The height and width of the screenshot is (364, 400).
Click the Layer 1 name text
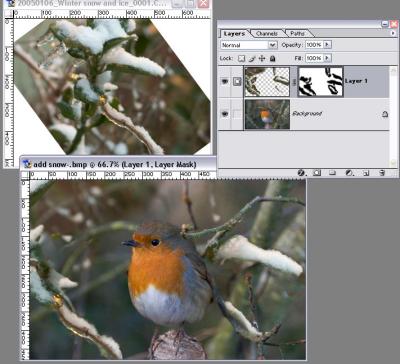pyautogui.click(x=356, y=81)
